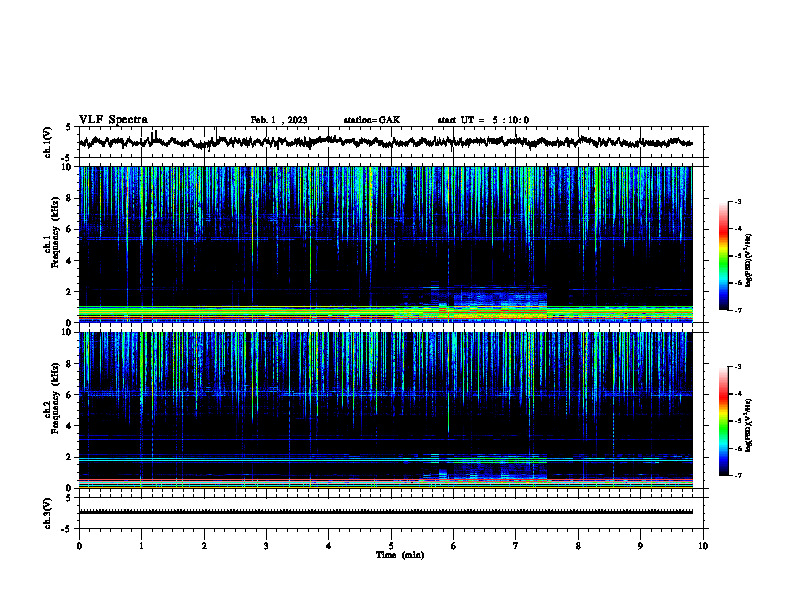The width and height of the screenshot is (792, 612).
Task: Click the ch.2 Frequency (kHz) axis label
Action: 55,398
